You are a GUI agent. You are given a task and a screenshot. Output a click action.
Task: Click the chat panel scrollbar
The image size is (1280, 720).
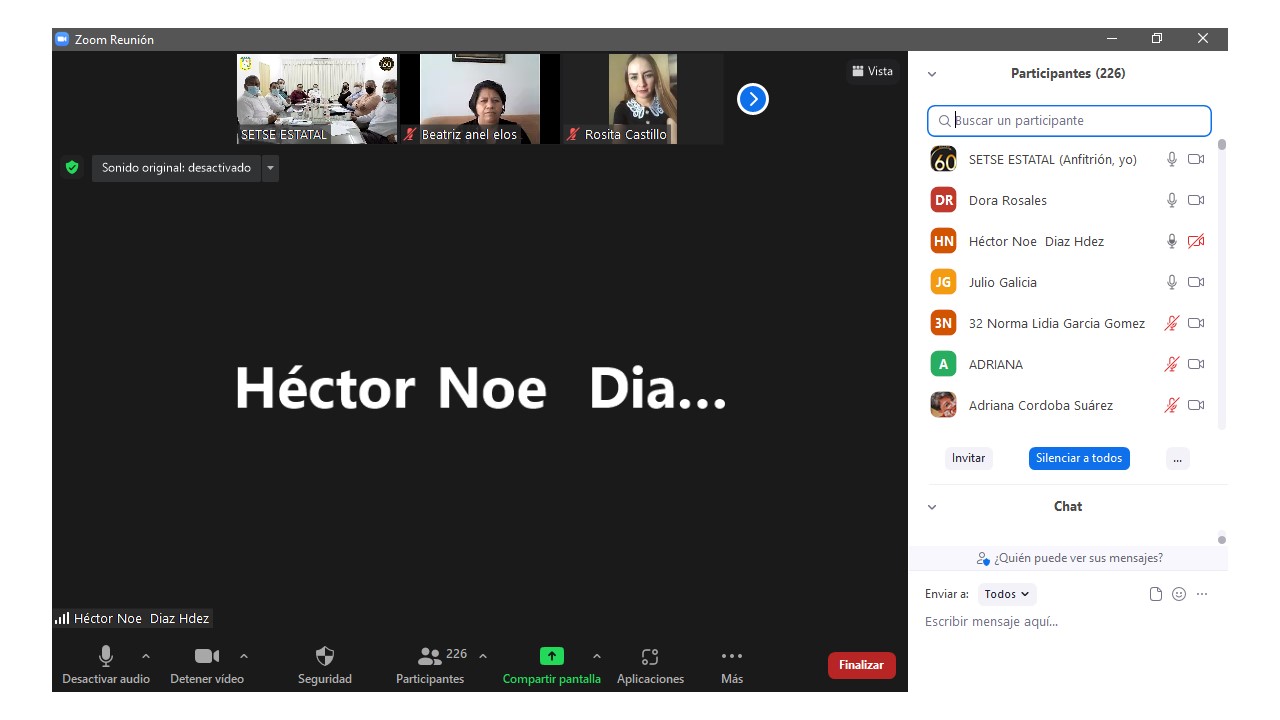coord(1222,540)
